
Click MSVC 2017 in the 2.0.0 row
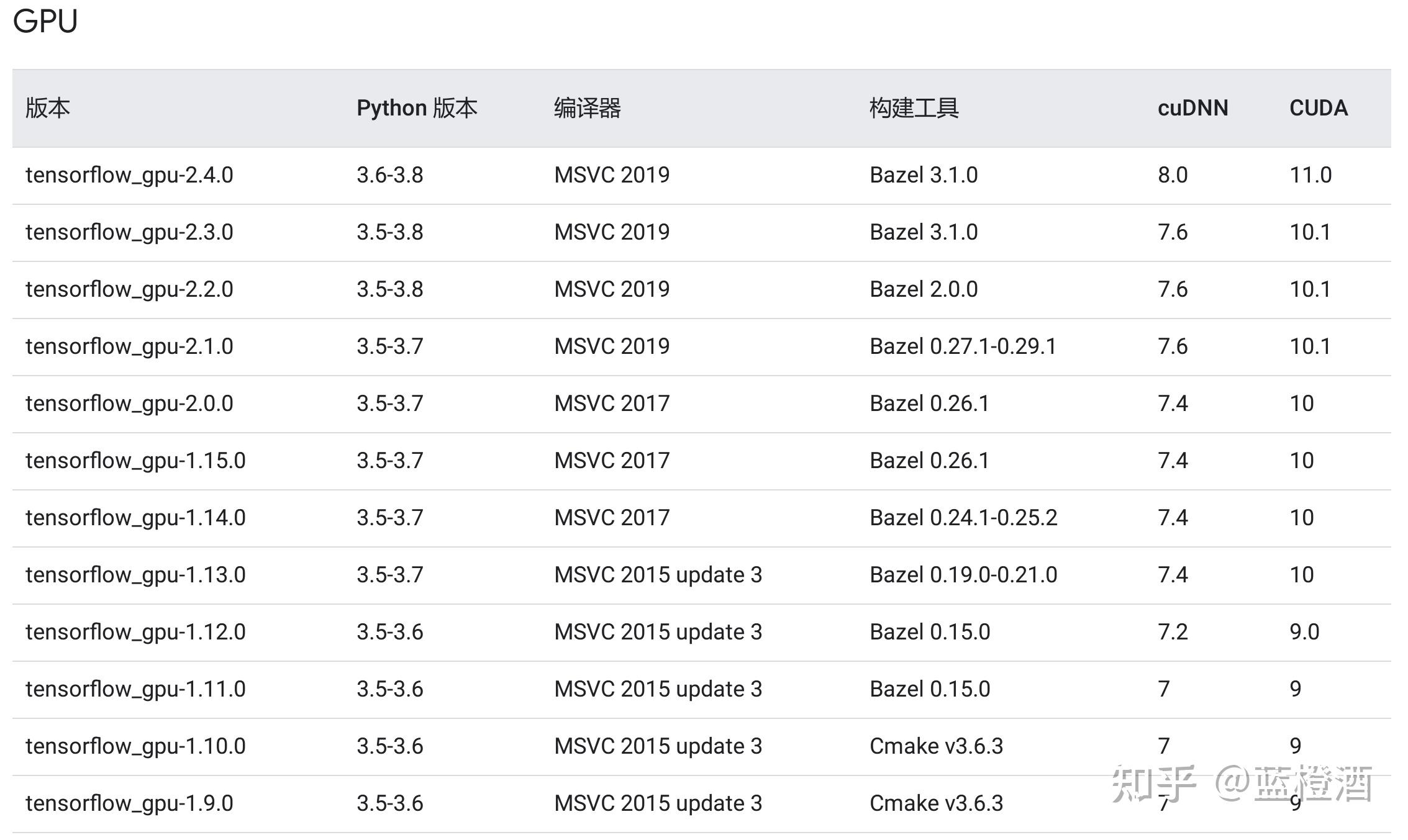coord(612,404)
